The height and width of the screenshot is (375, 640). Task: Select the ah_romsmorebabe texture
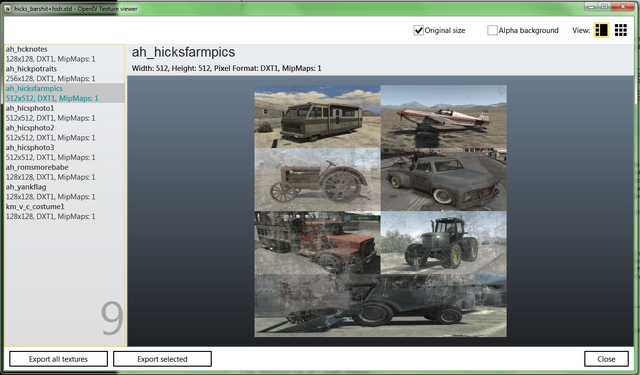[64, 172]
